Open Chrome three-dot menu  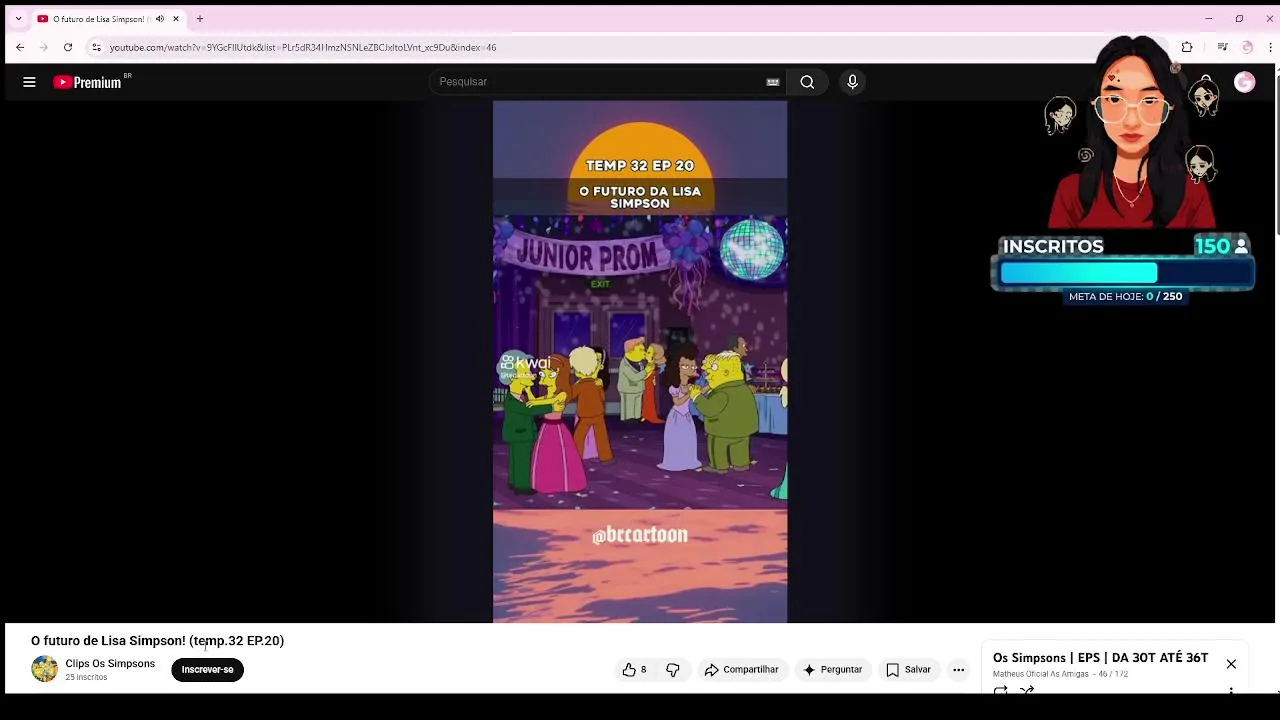click(1270, 47)
